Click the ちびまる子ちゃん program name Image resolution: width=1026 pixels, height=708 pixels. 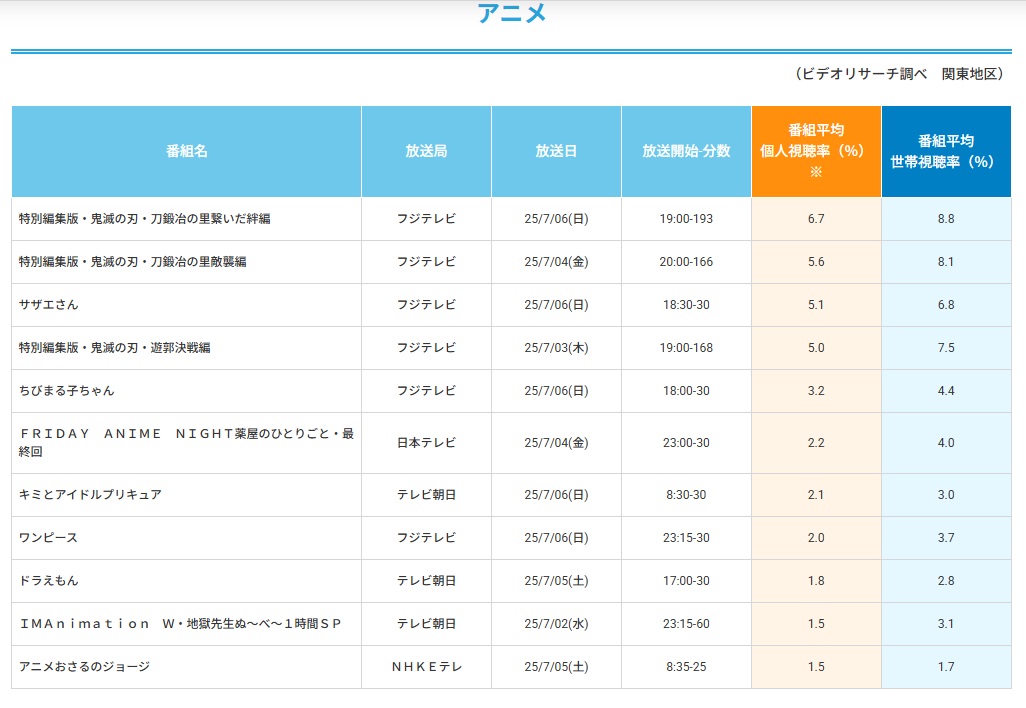tap(67, 391)
